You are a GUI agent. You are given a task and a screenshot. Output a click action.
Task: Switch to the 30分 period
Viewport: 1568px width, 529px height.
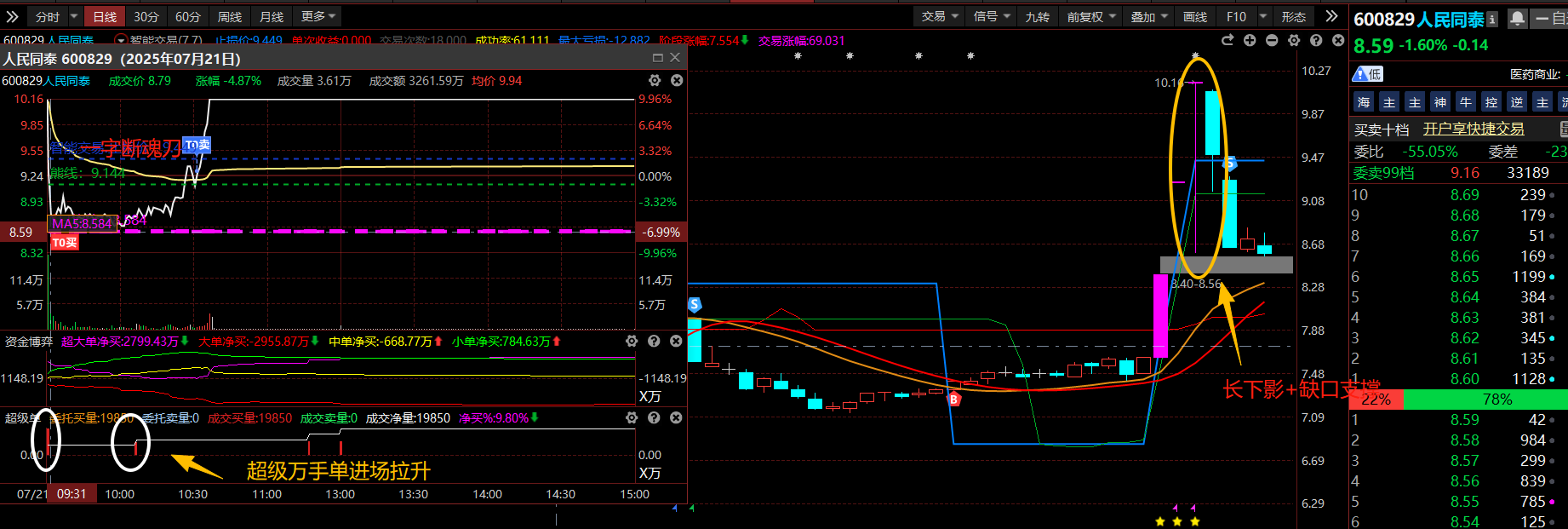tap(146, 17)
